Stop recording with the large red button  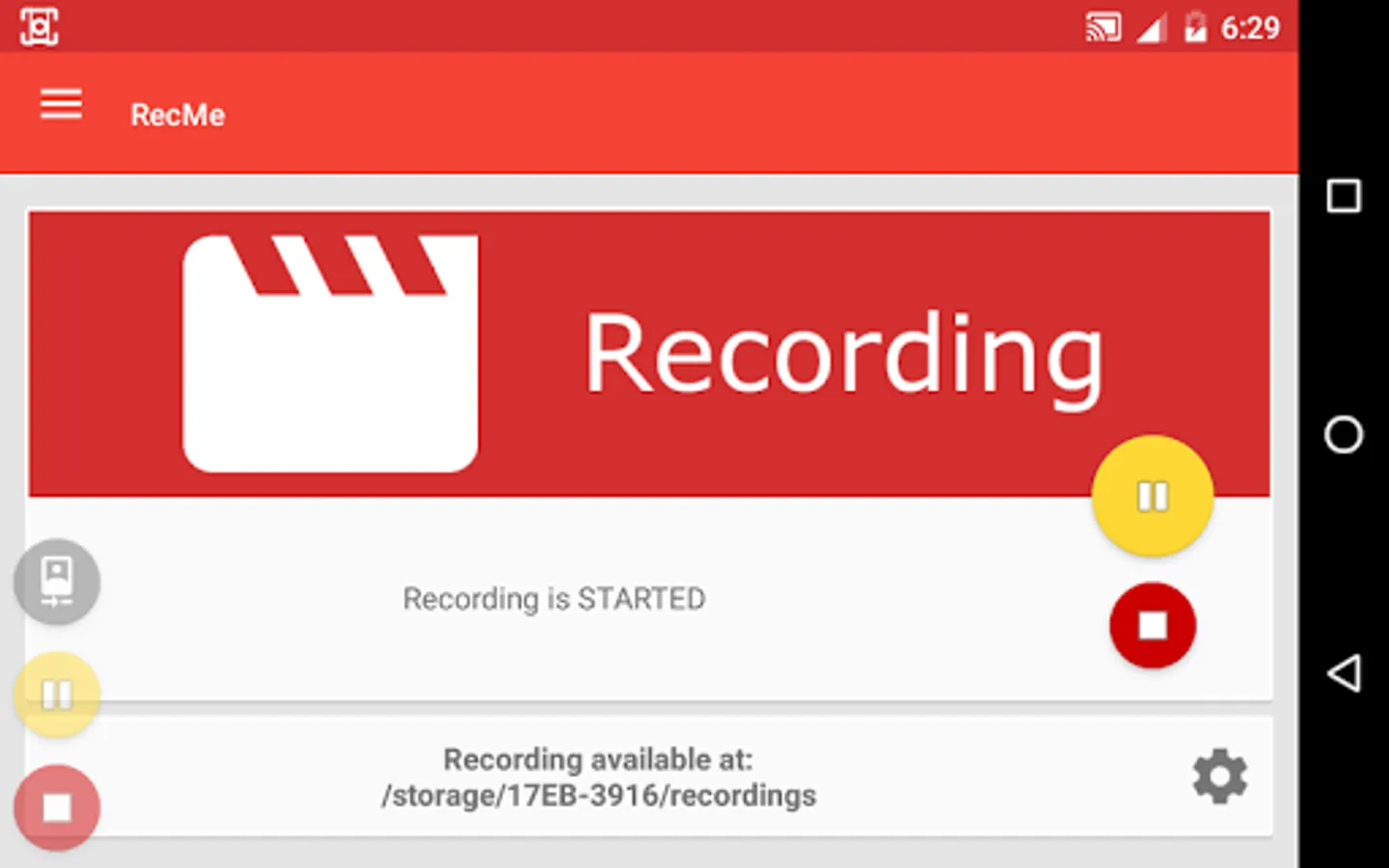click(1153, 626)
